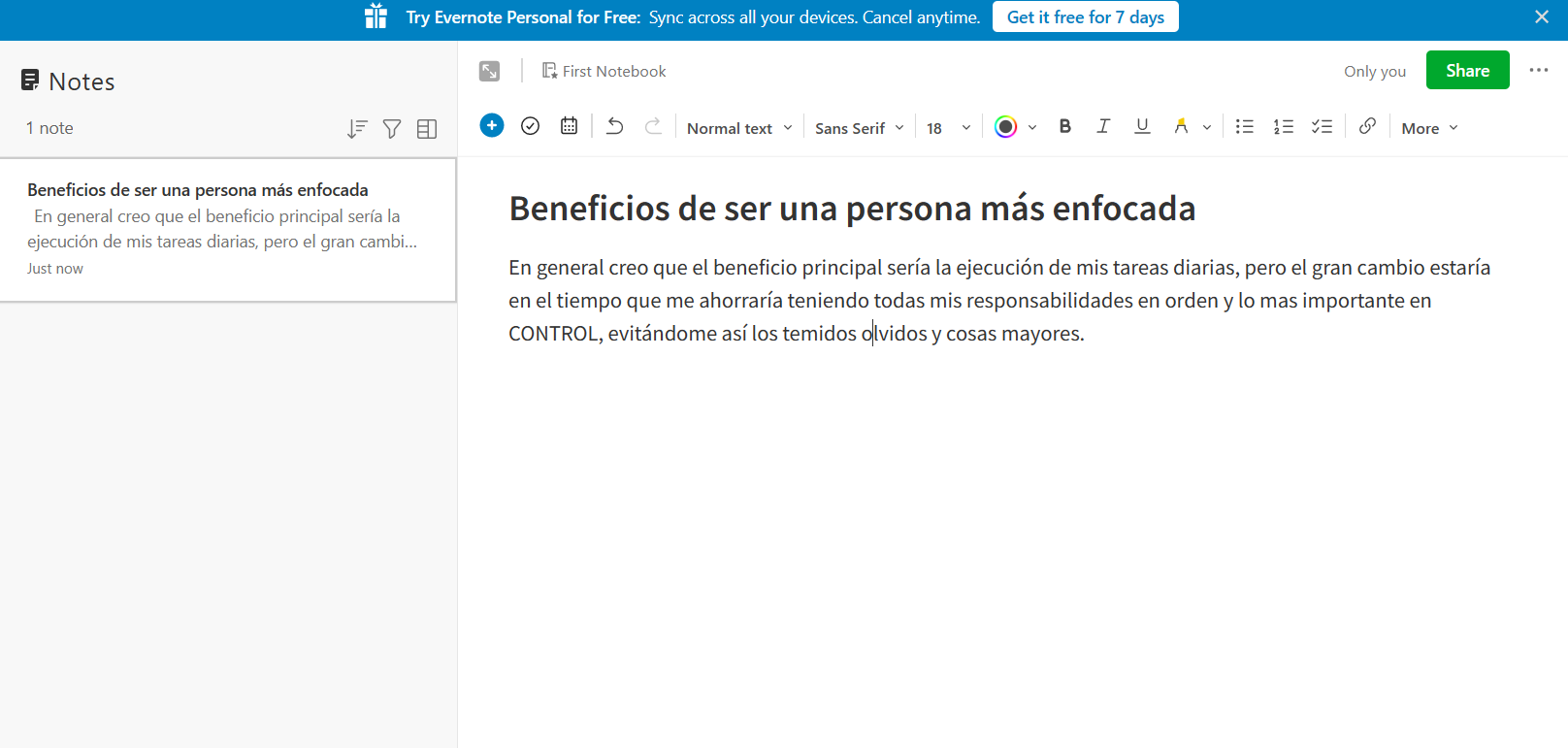The image size is (1568, 748).
Task: Redo the last edit
Action: pyautogui.click(x=653, y=126)
